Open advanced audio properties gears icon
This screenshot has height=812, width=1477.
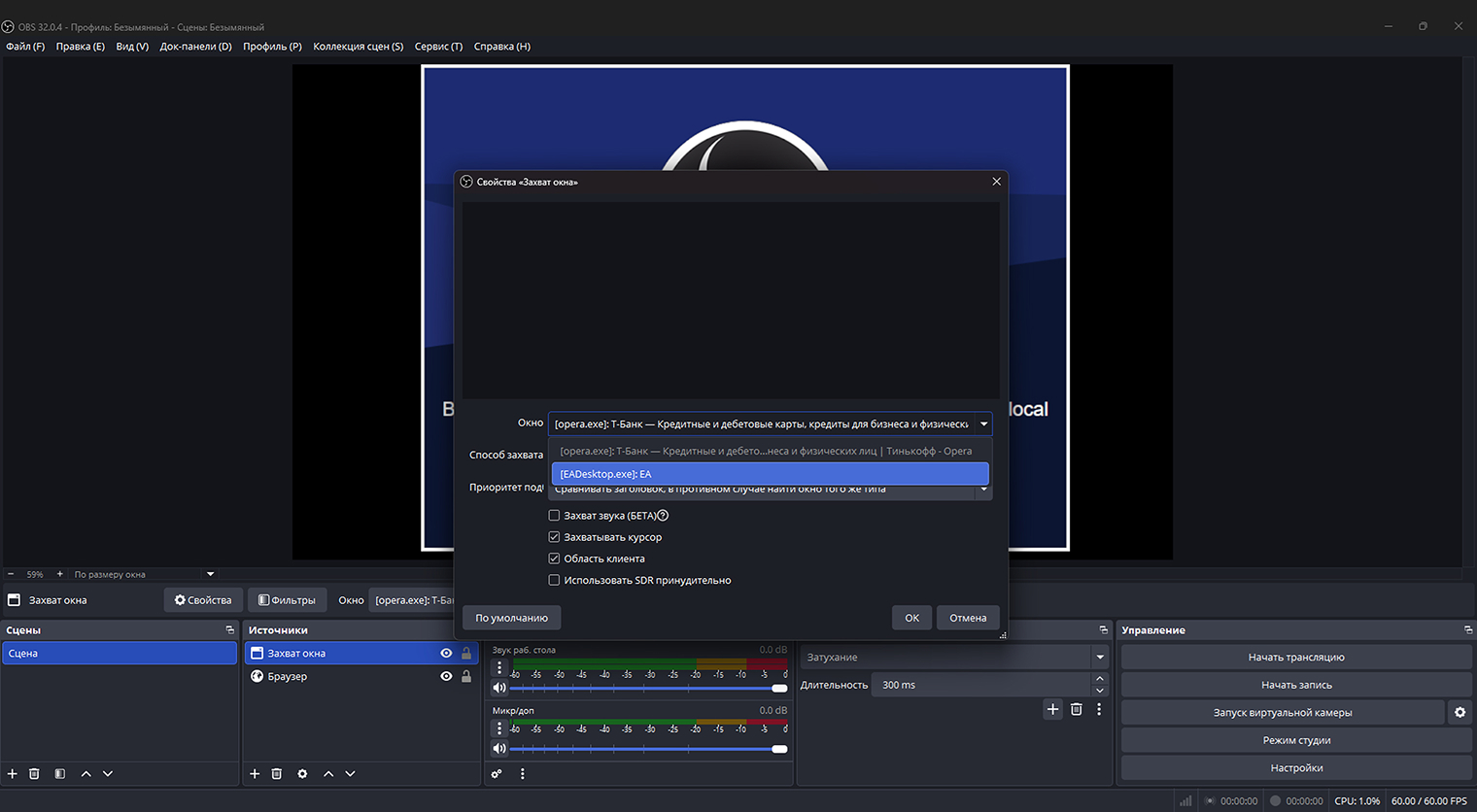click(497, 774)
